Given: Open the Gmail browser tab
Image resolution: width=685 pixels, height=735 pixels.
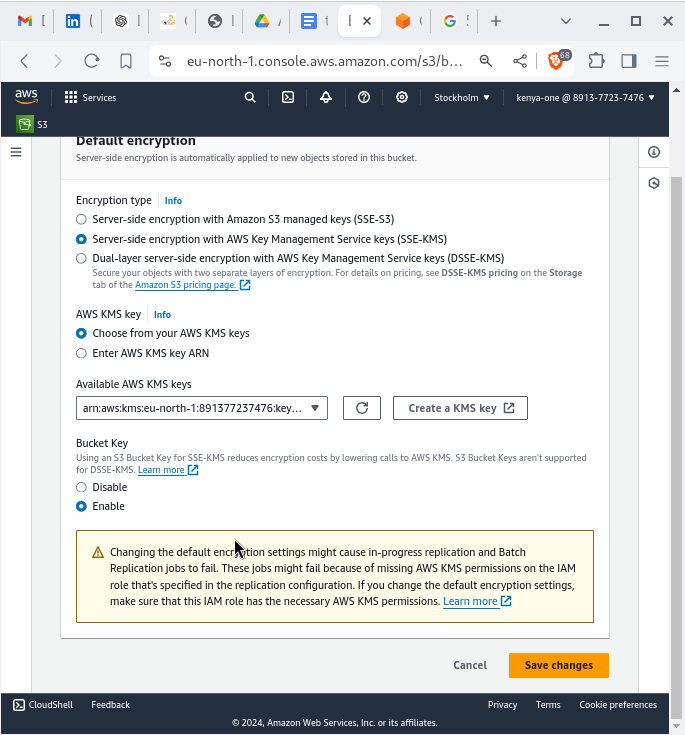Looking at the screenshot, I should pyautogui.click(x=26, y=21).
